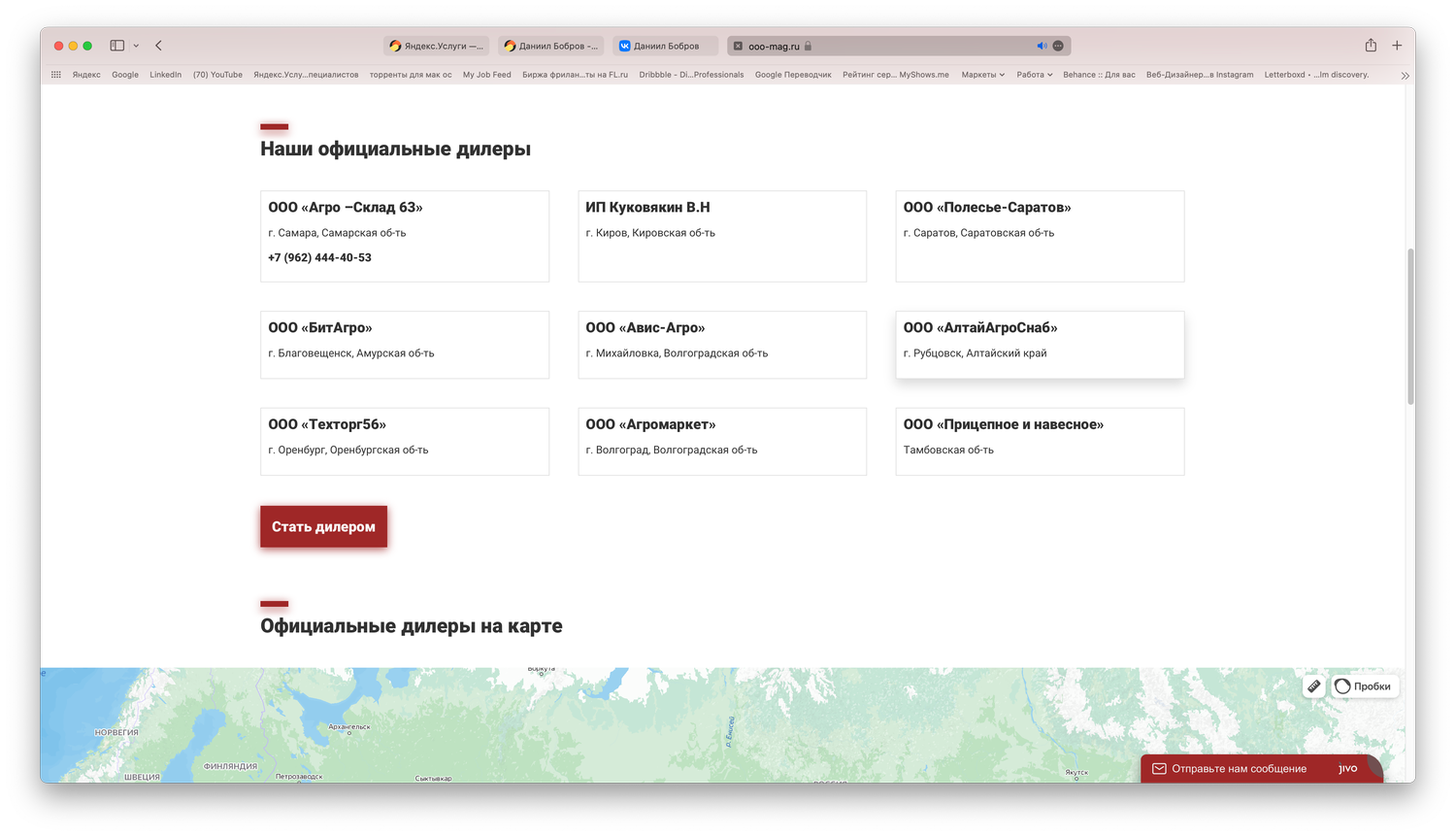
Task: Click the jivo logo in chat widget
Action: coord(1348,768)
